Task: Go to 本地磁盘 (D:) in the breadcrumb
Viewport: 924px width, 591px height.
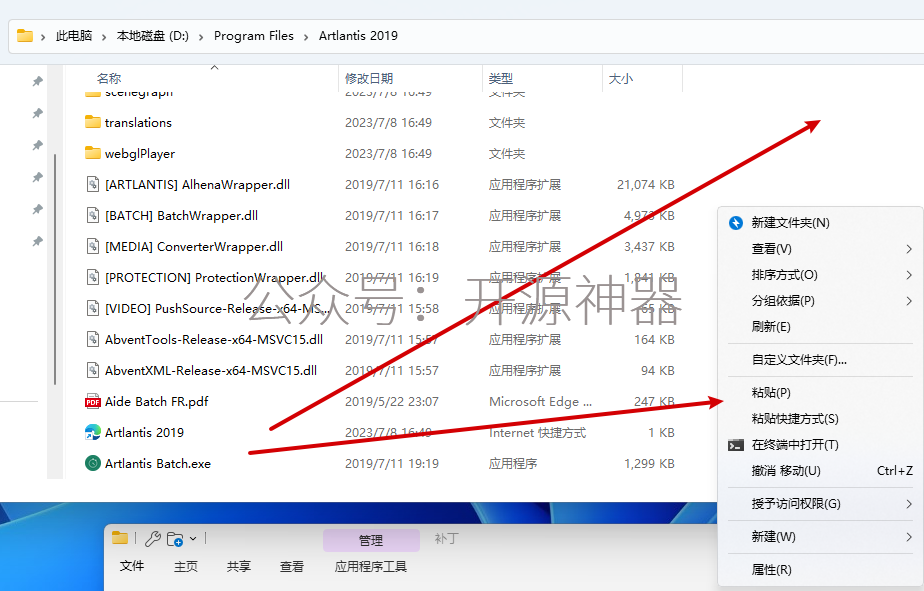Action: pos(153,36)
